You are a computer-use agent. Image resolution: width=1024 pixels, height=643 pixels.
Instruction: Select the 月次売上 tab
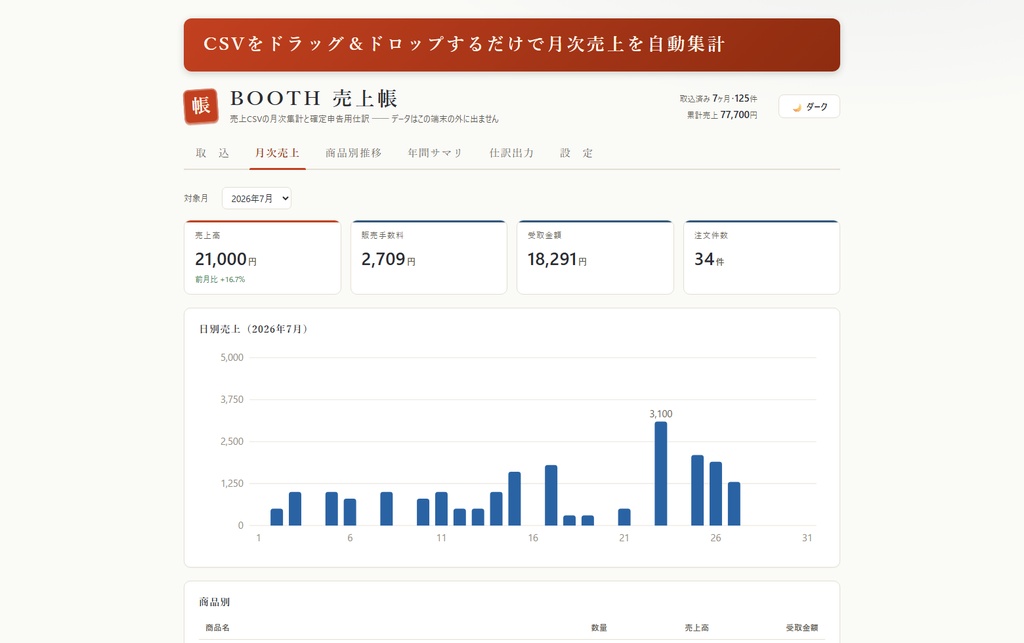pos(277,153)
